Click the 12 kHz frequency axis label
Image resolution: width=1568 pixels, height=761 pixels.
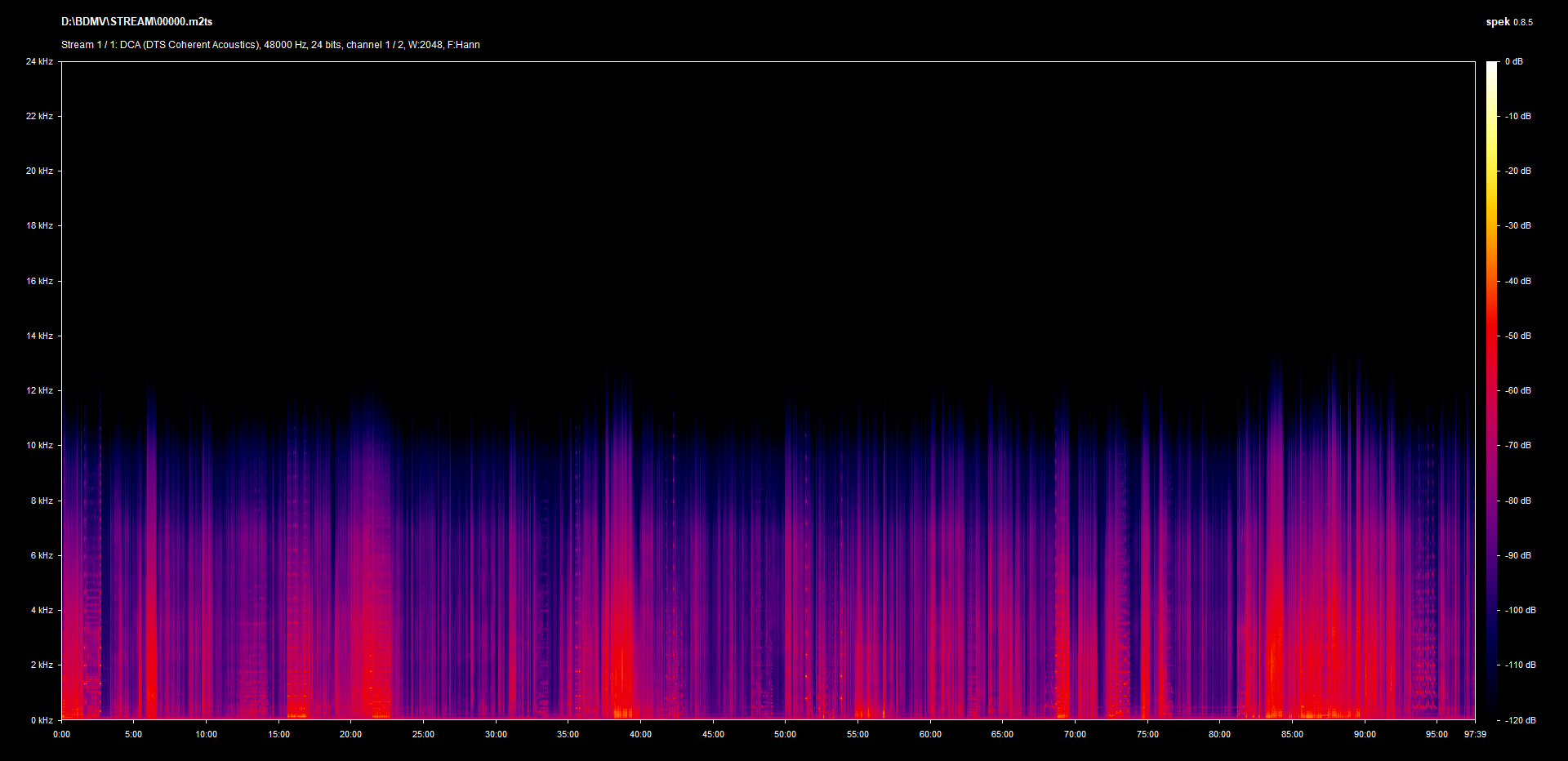39,390
